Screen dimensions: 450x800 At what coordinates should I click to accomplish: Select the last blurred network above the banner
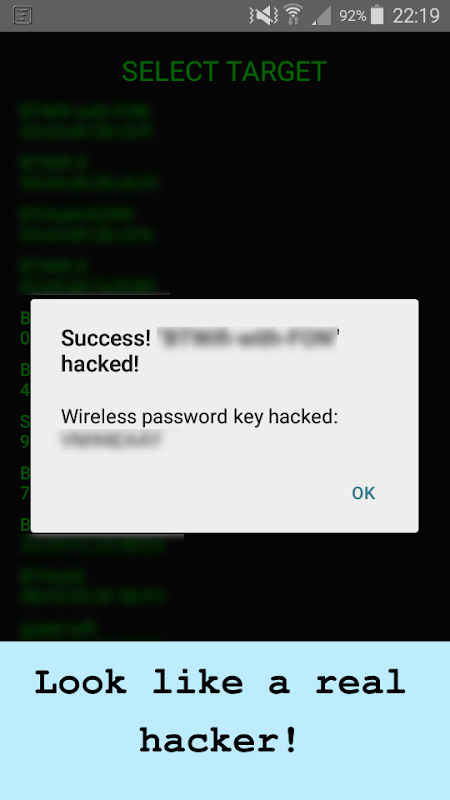pos(59,631)
